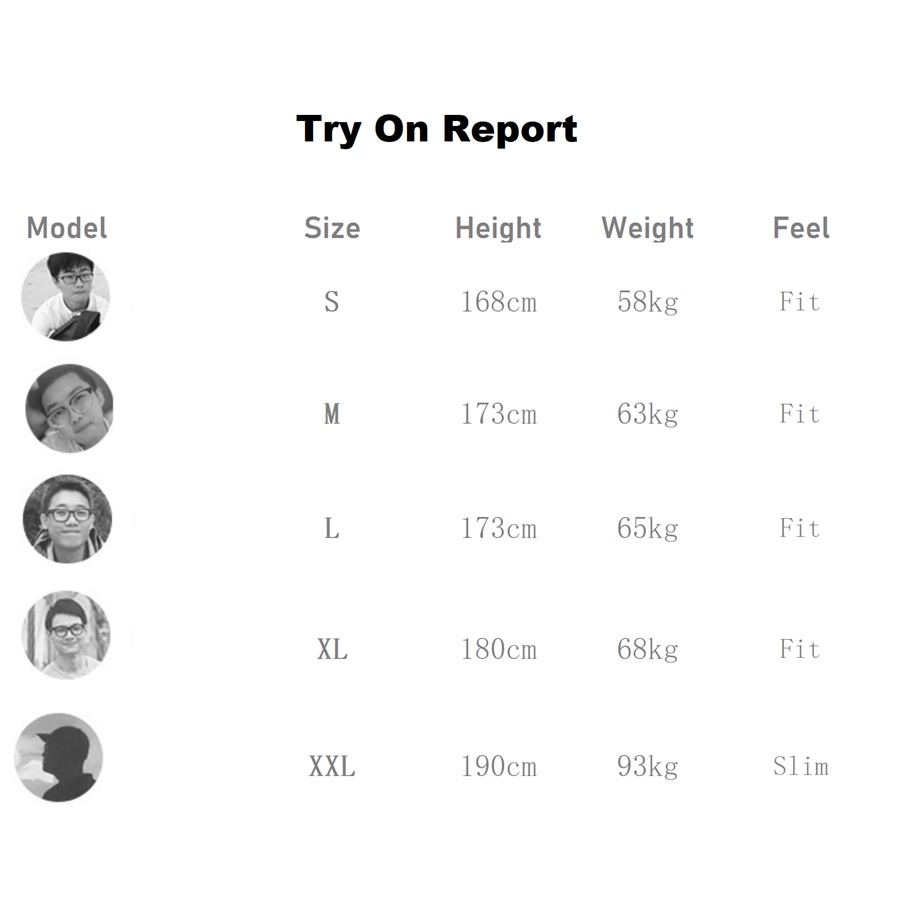The width and height of the screenshot is (900, 900).
Task: Click the Model column header
Action: pyautogui.click(x=67, y=228)
